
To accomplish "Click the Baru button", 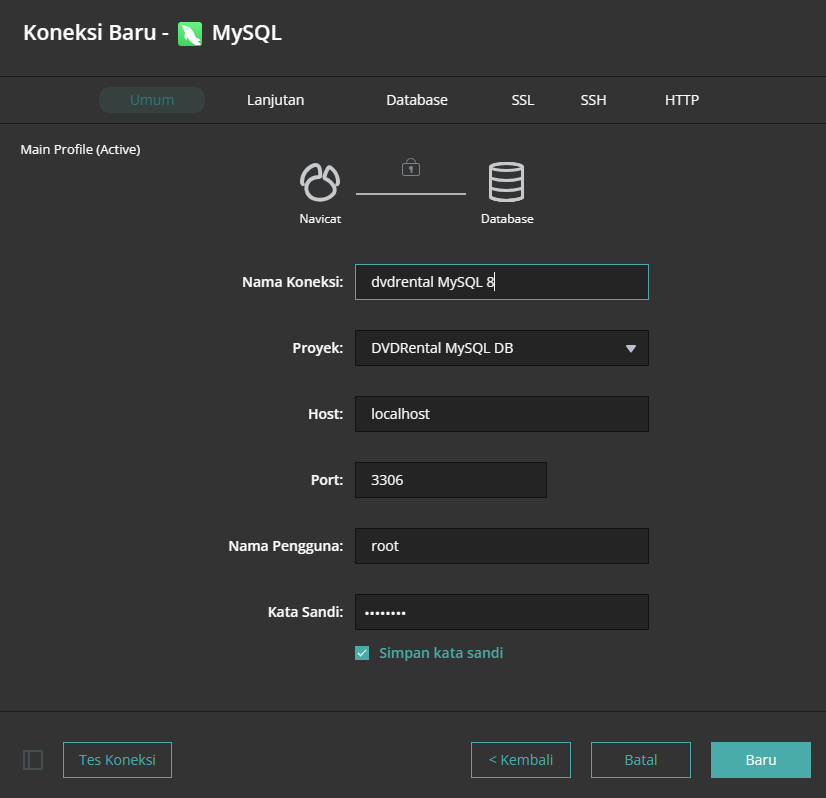I will [x=761, y=760].
